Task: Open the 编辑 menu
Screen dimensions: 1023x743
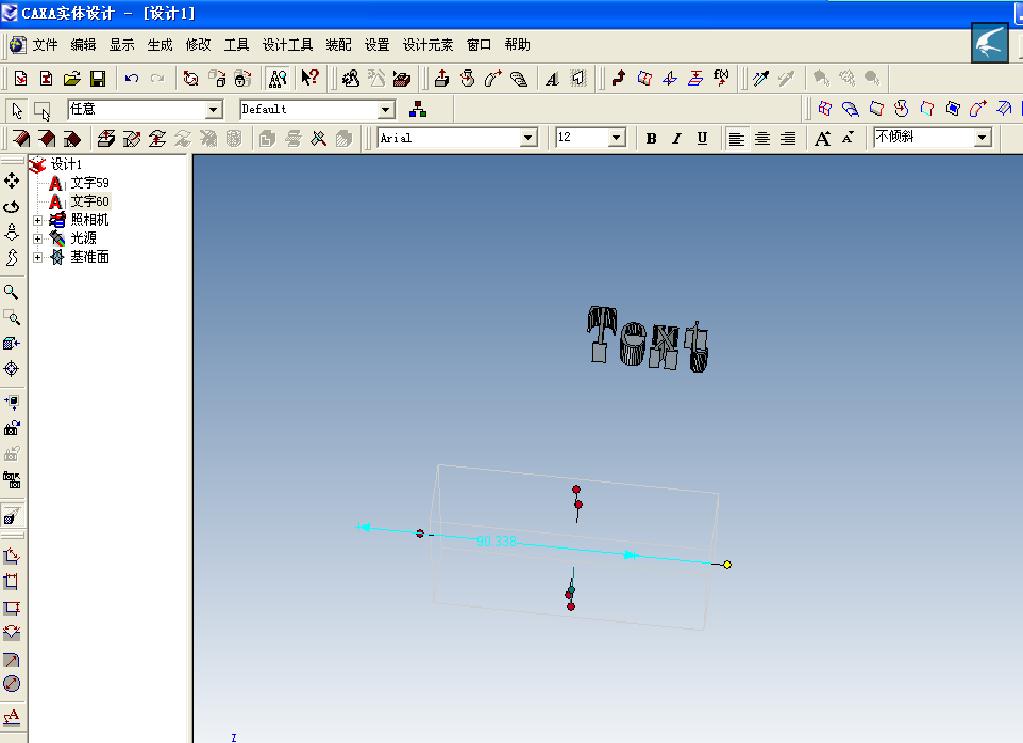Action: [83, 45]
